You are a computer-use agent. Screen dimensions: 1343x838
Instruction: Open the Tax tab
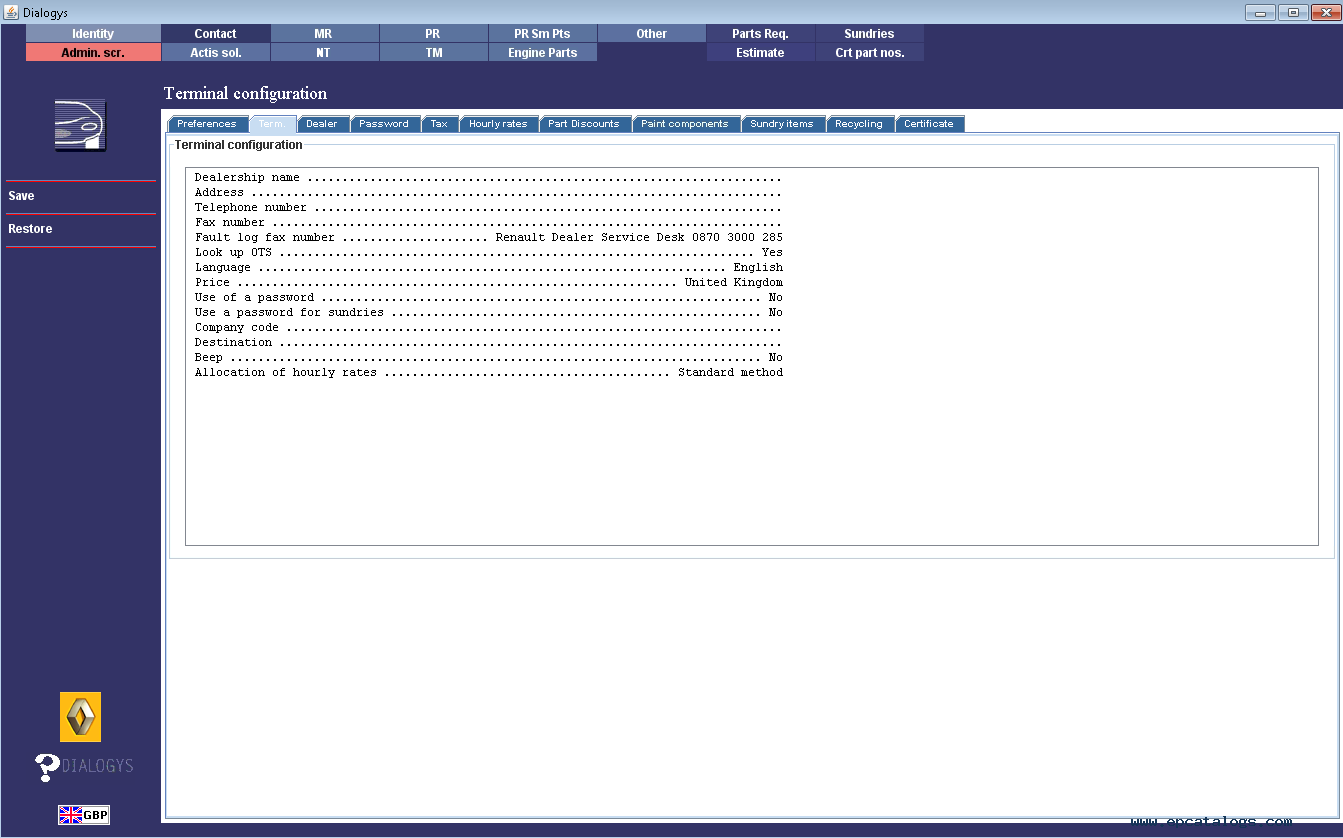coord(439,124)
